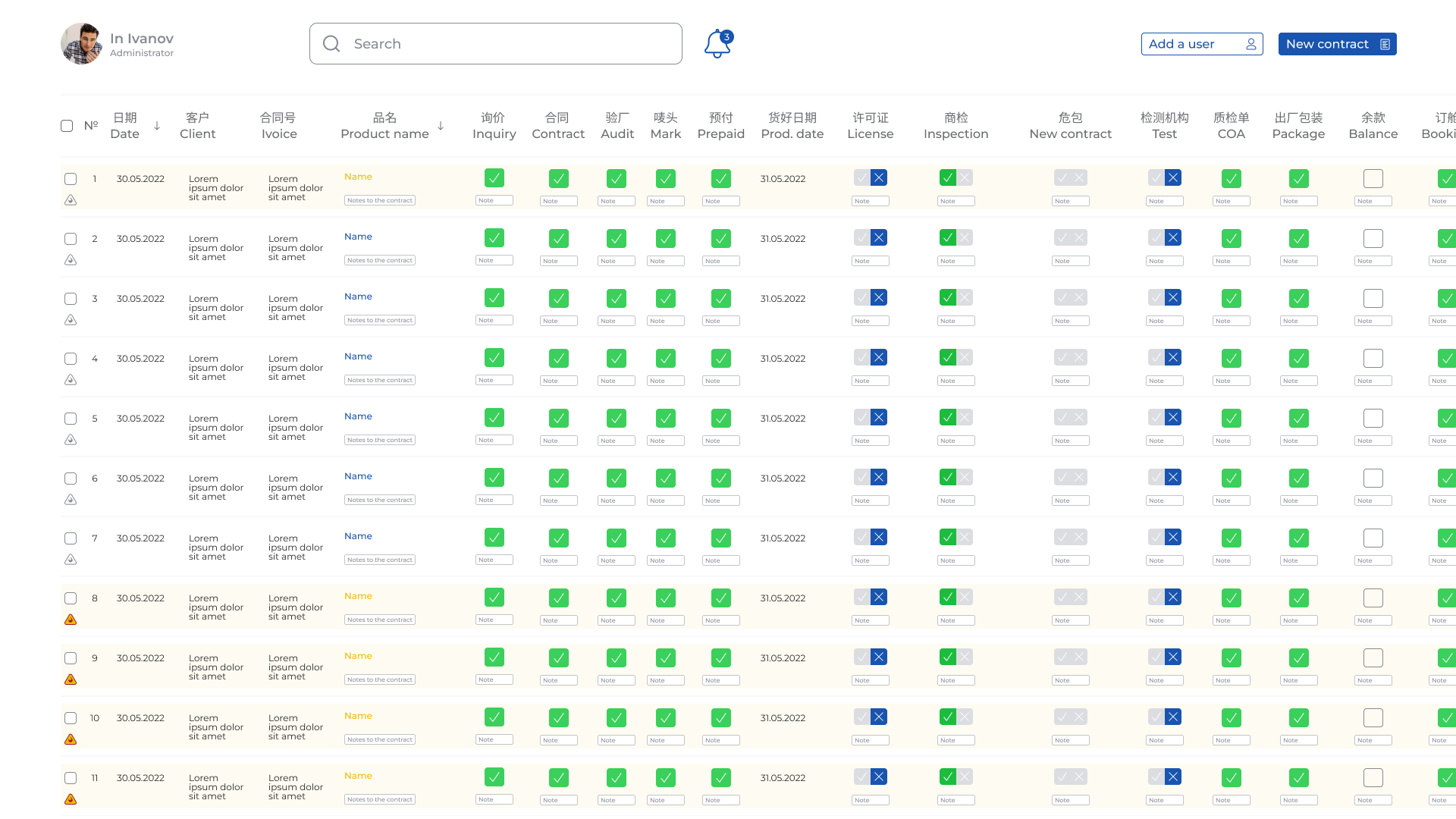Click blue X Test toggle in row 5
The image size is (1456, 819).
(1173, 418)
